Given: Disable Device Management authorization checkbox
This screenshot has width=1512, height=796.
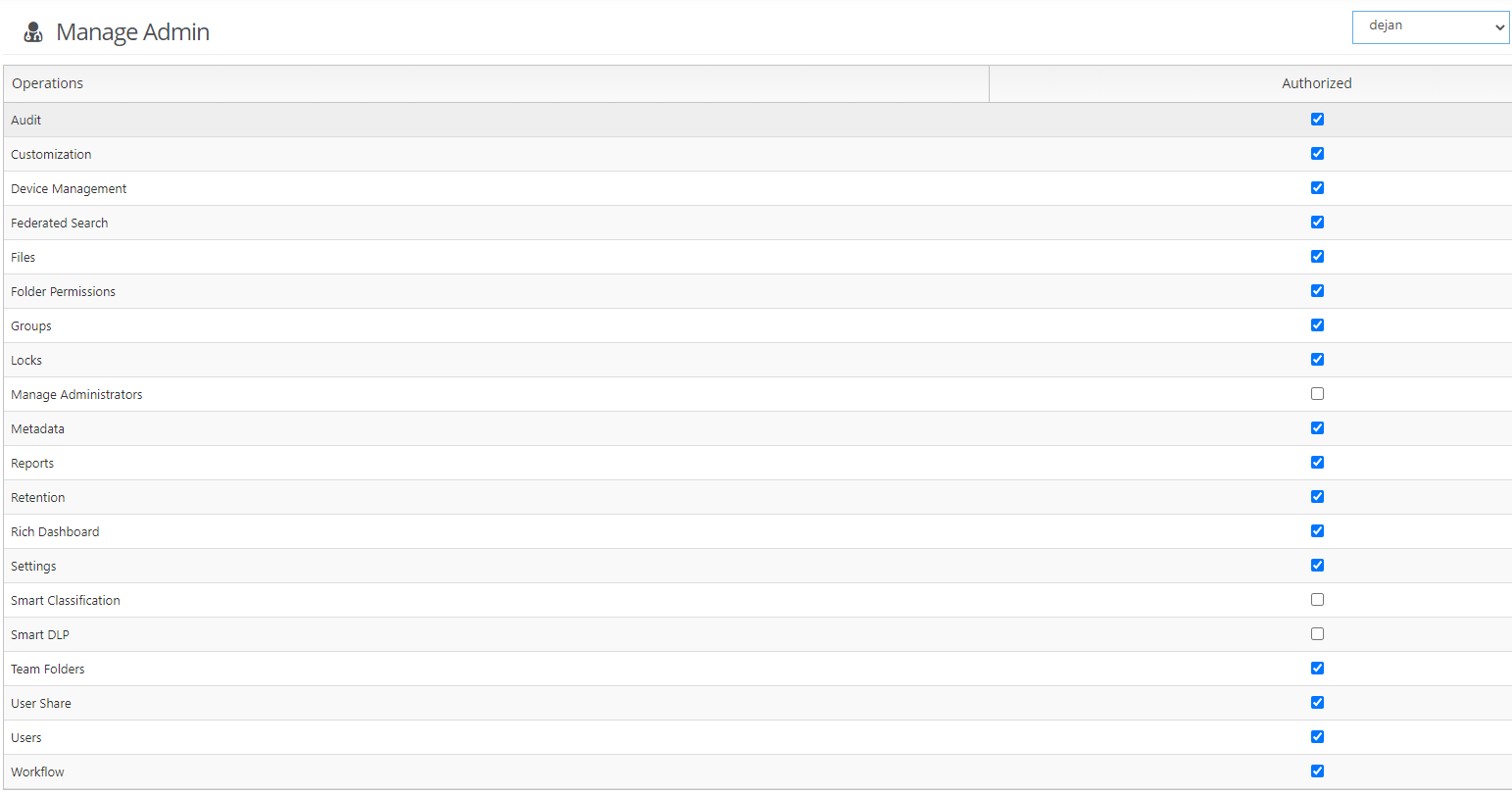Looking at the screenshot, I should click(x=1317, y=188).
